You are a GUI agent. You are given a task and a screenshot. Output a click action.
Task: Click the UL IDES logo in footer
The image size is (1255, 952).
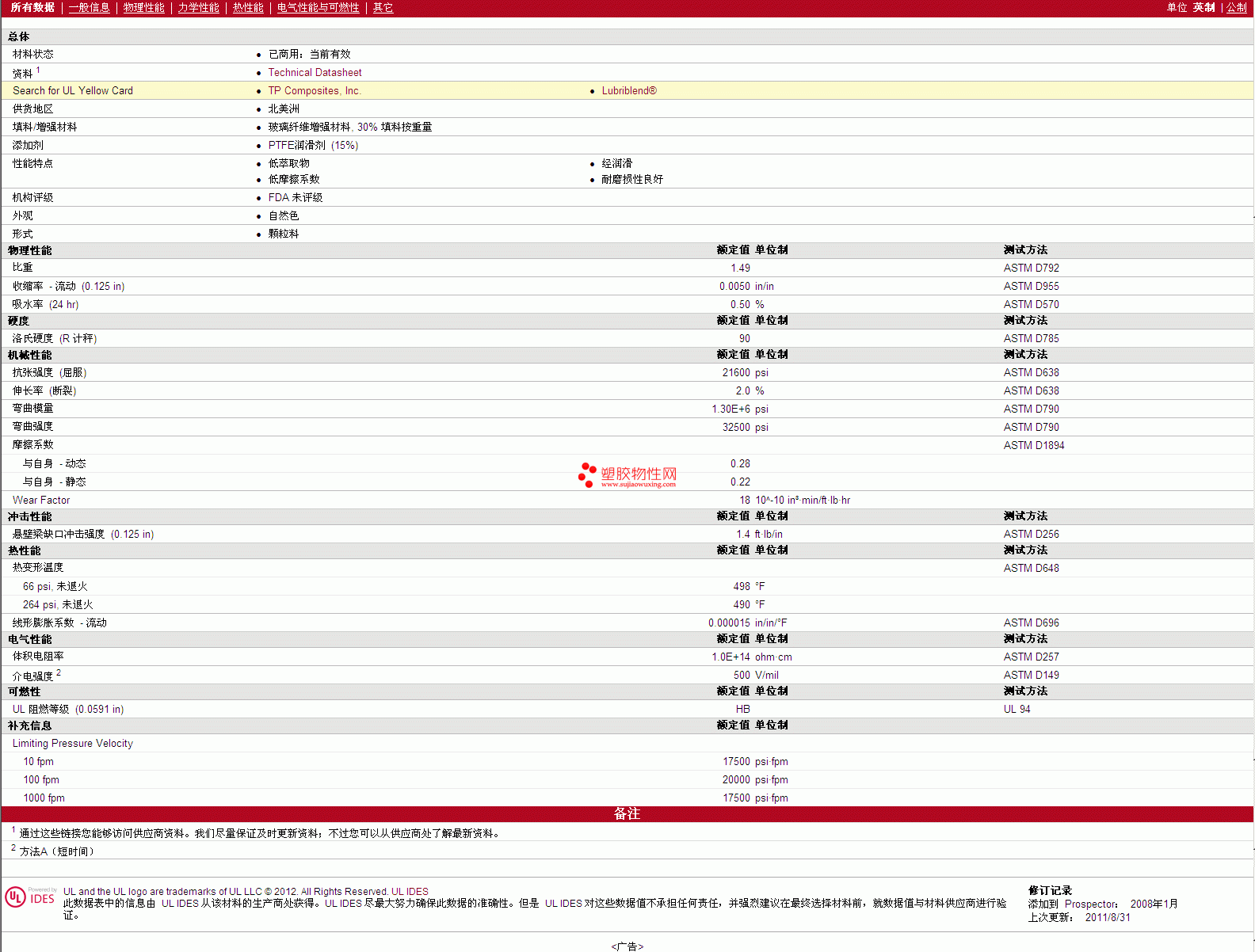[x=30, y=897]
